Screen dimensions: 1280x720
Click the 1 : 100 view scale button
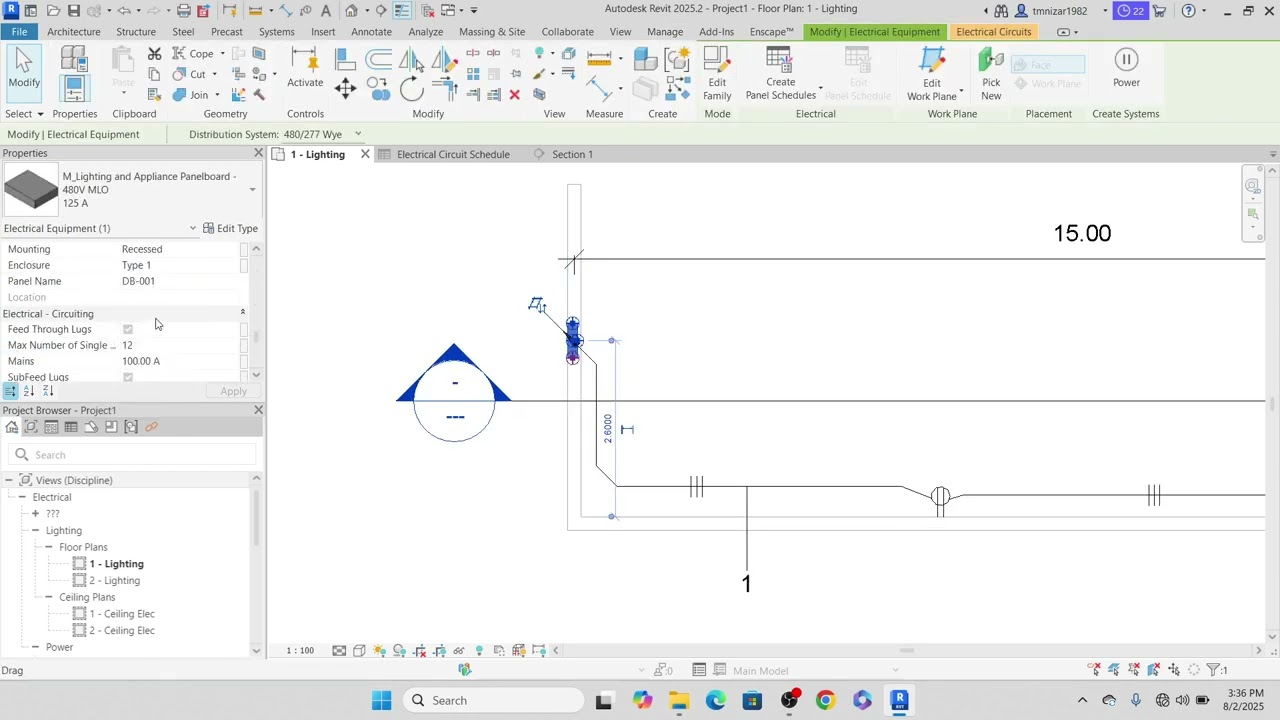(300, 651)
